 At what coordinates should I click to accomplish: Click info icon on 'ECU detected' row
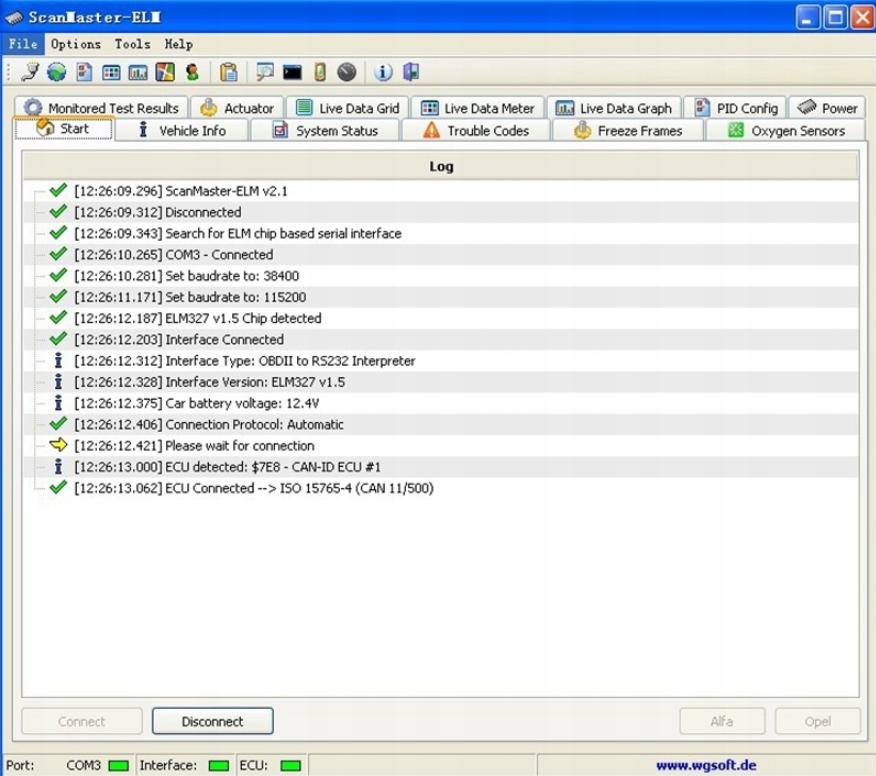(58, 466)
